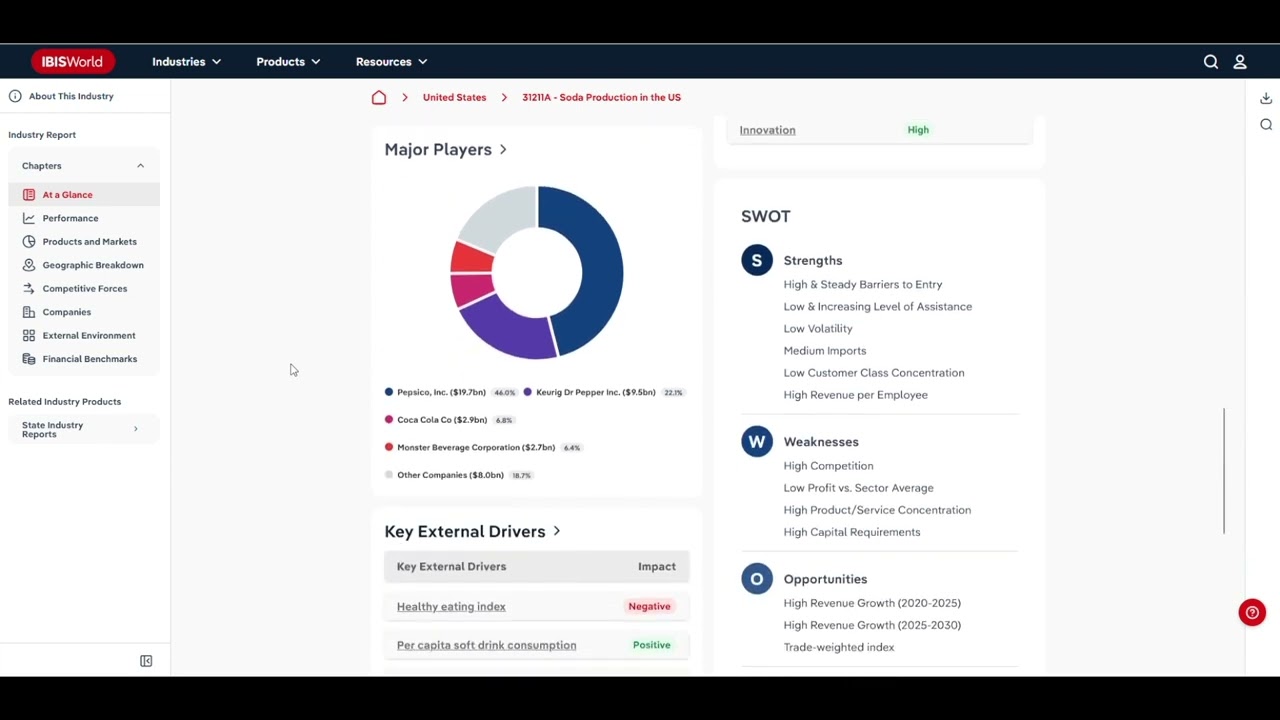Click 'High & Steady Barriers to Entry' text
Viewport: 1280px width, 720px height.
(x=863, y=285)
